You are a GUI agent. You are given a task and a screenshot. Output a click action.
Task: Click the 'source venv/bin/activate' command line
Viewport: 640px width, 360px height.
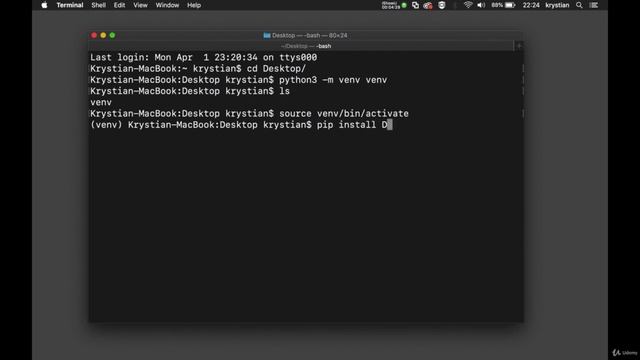point(249,113)
